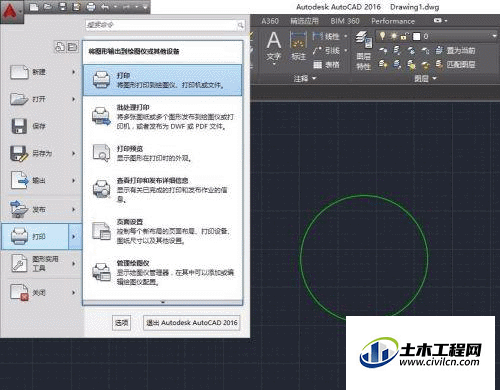Click the red AutoCAD application menu button

pyautogui.click(x=12, y=12)
